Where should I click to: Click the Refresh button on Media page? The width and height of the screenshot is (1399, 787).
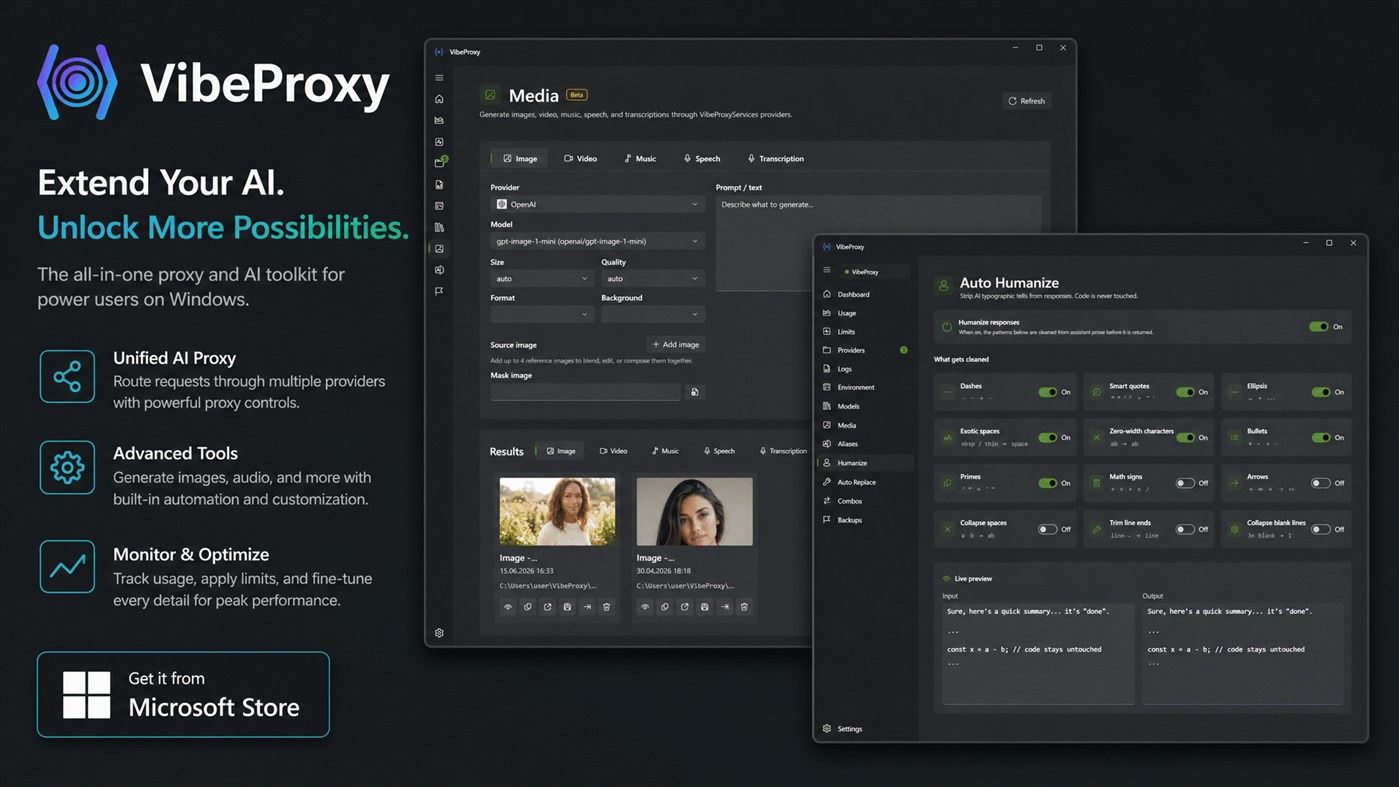1027,101
